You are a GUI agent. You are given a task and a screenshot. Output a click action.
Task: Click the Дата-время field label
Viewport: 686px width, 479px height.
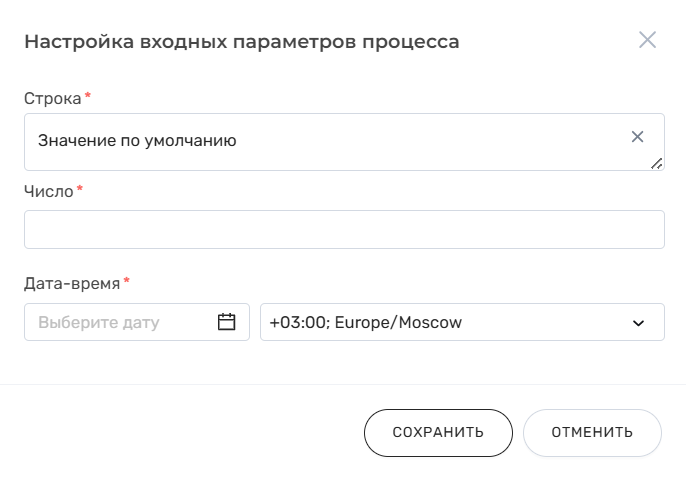(x=71, y=283)
